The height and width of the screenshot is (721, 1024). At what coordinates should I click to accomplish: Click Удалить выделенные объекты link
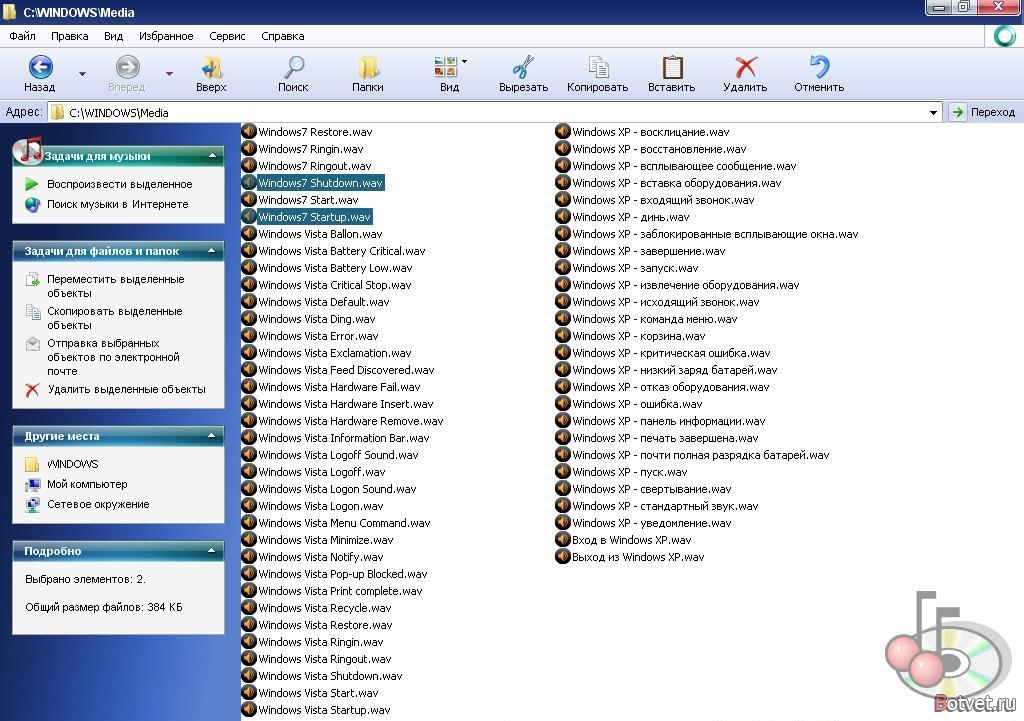(x=127, y=389)
